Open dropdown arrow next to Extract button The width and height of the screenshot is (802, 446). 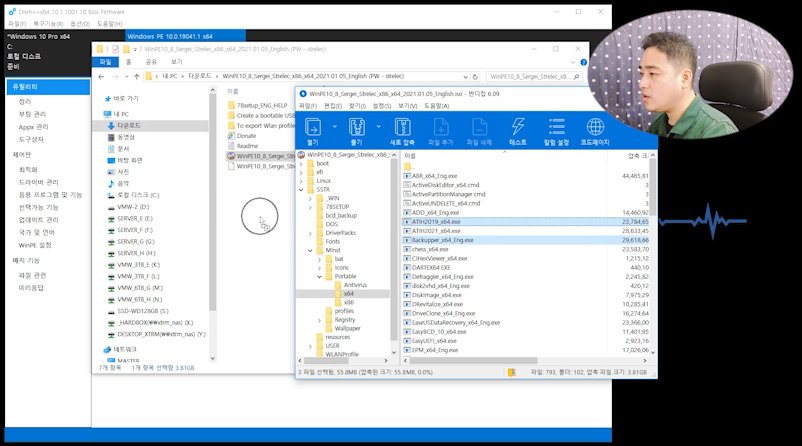click(378, 126)
